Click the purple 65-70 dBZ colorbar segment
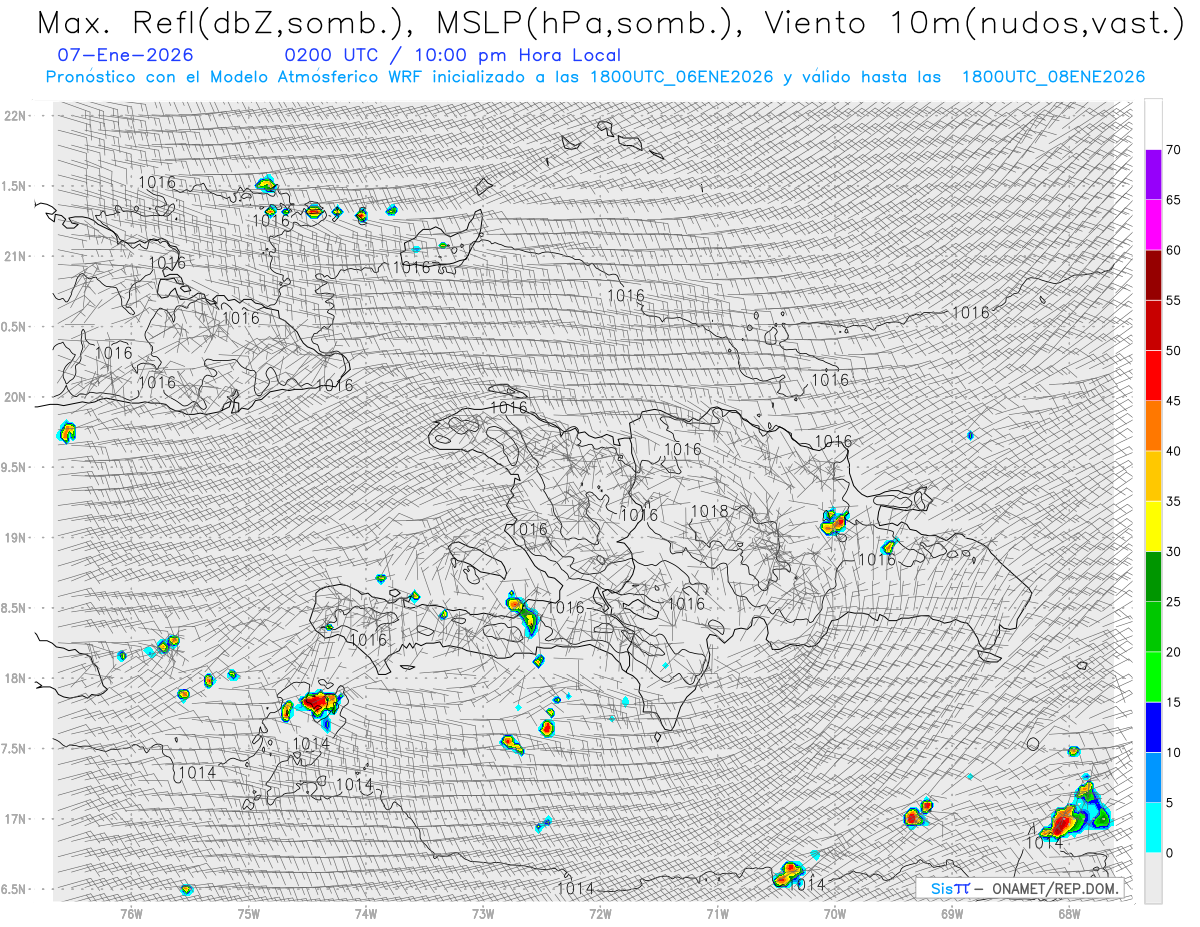Screen dimensions: 1200x927 coord(1153,175)
